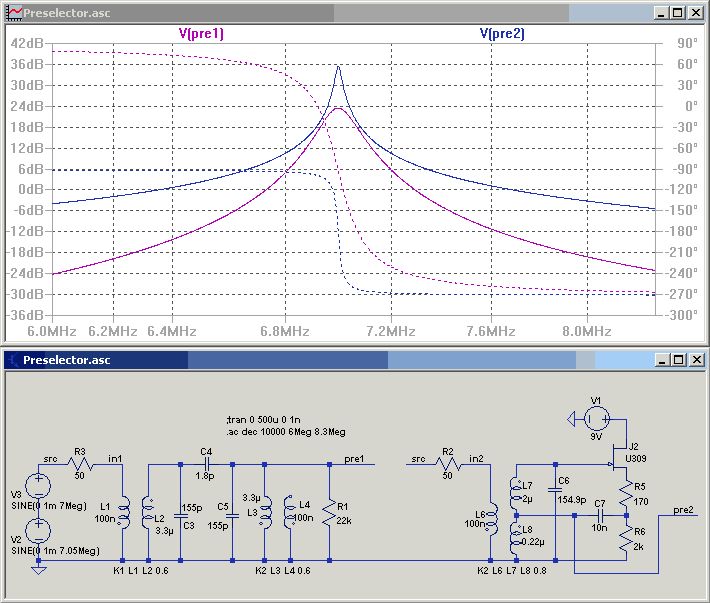Click the V[pre1] trace label
Screen dimensions: 710x603
tap(202, 33)
